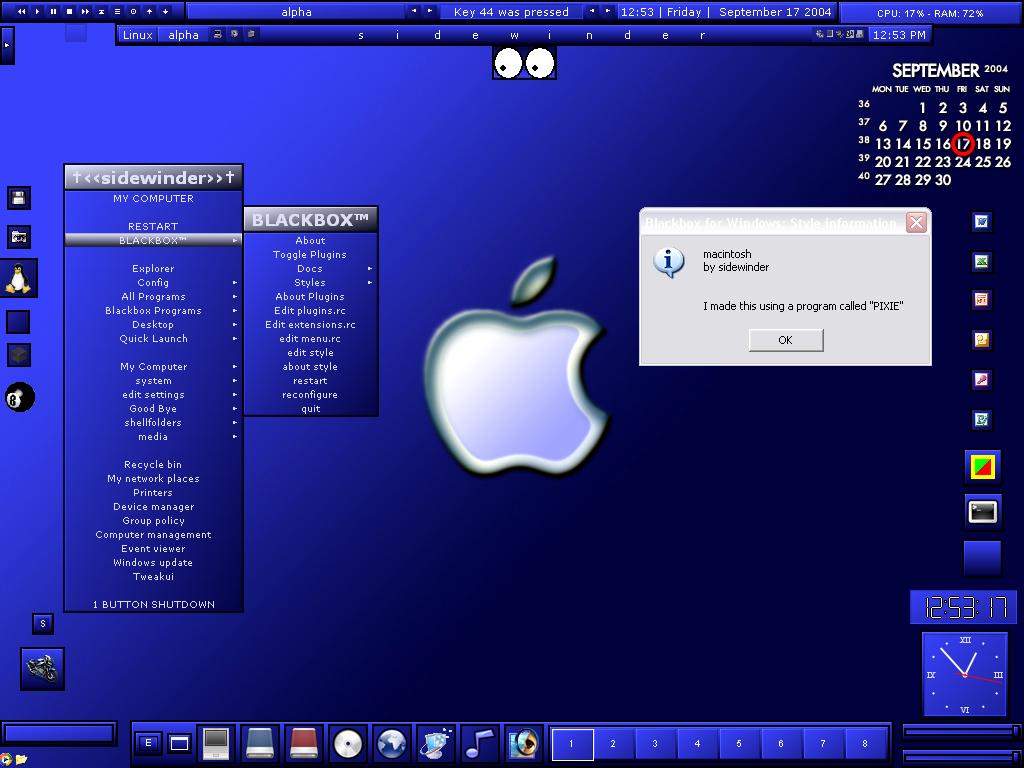Open Explorer from the sidewinder menu
Image resolution: width=1024 pixels, height=768 pixels.
tap(153, 268)
